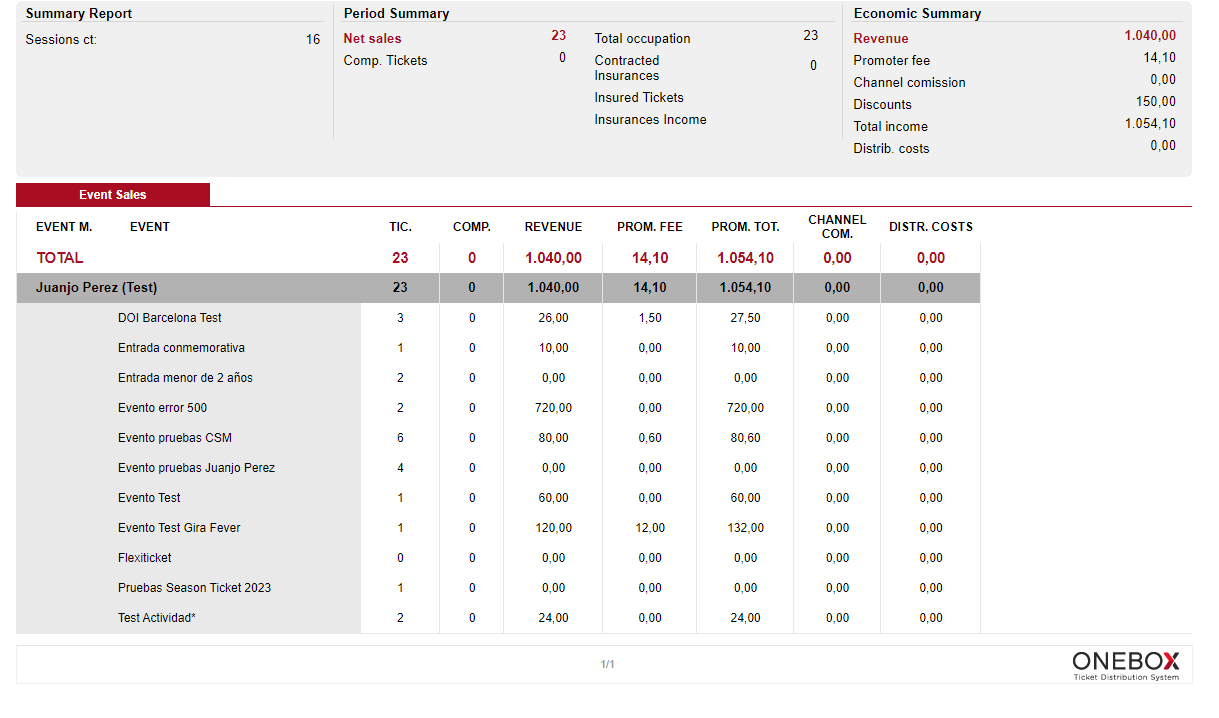Open the Evento pruebas CSM event
1219x718 pixels.
[175, 438]
